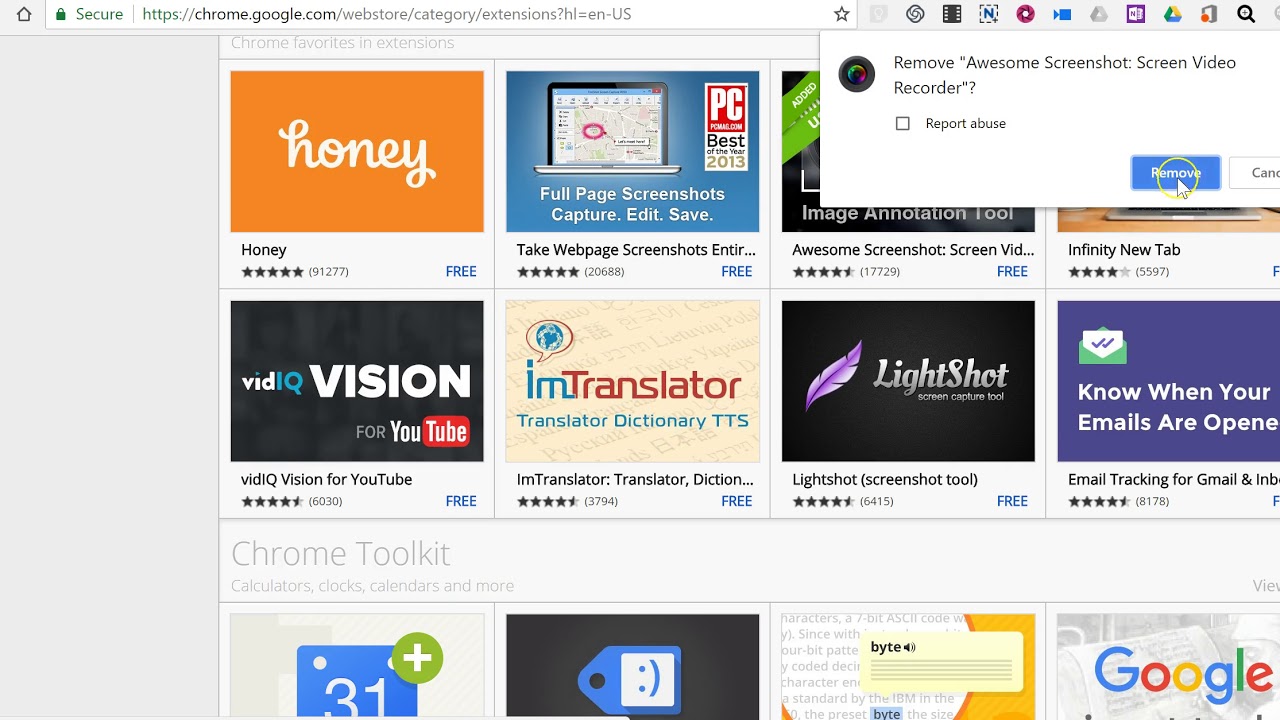1280x720 pixels.
Task: Open the Honey title link
Action: [x=264, y=250]
